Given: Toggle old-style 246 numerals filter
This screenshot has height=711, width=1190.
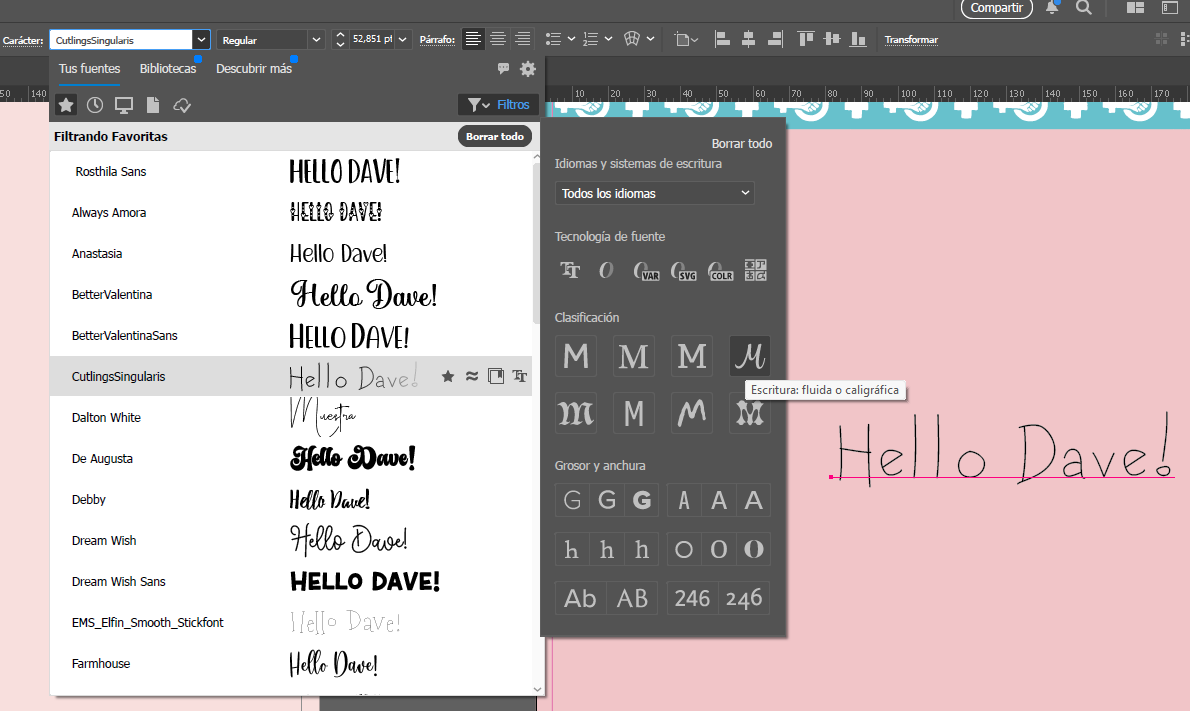Looking at the screenshot, I should (744, 598).
